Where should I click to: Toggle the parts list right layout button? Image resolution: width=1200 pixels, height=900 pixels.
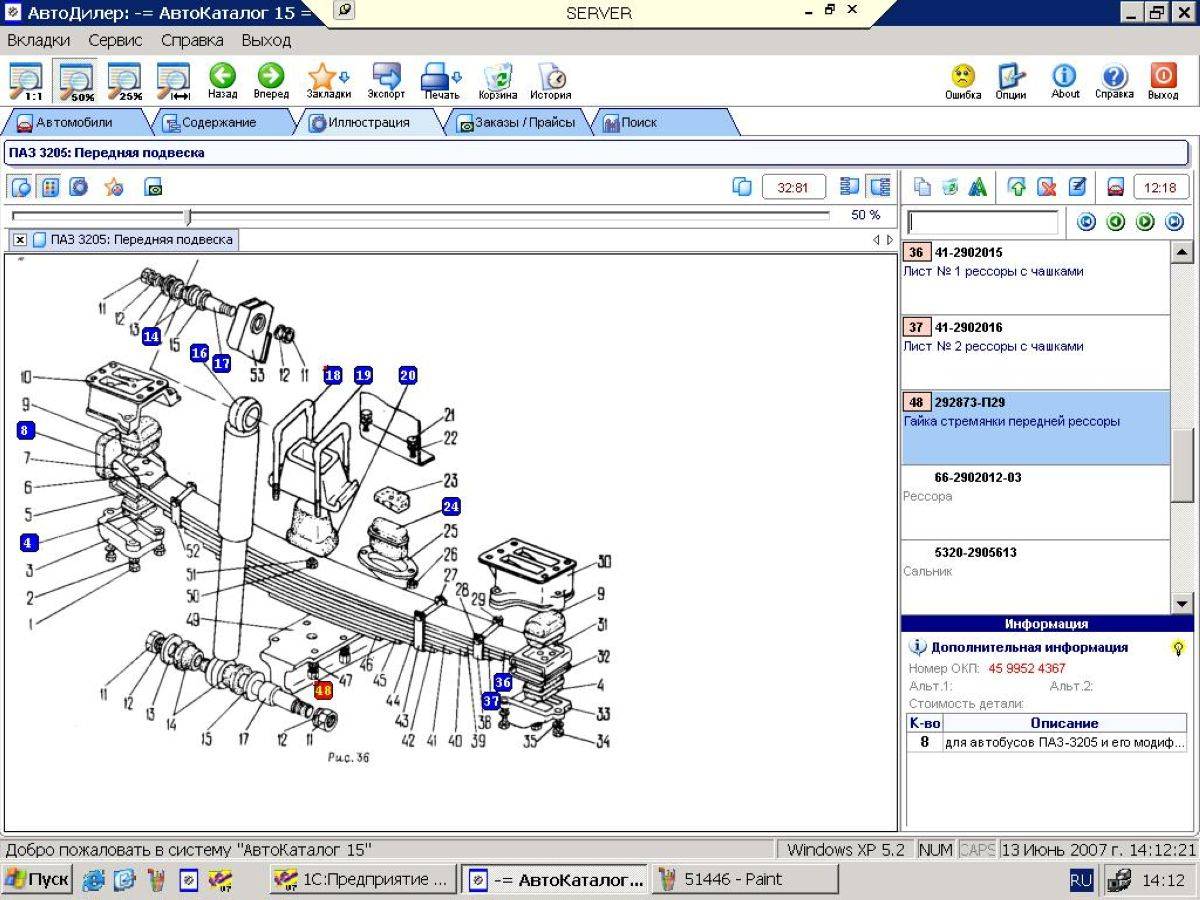(x=879, y=187)
